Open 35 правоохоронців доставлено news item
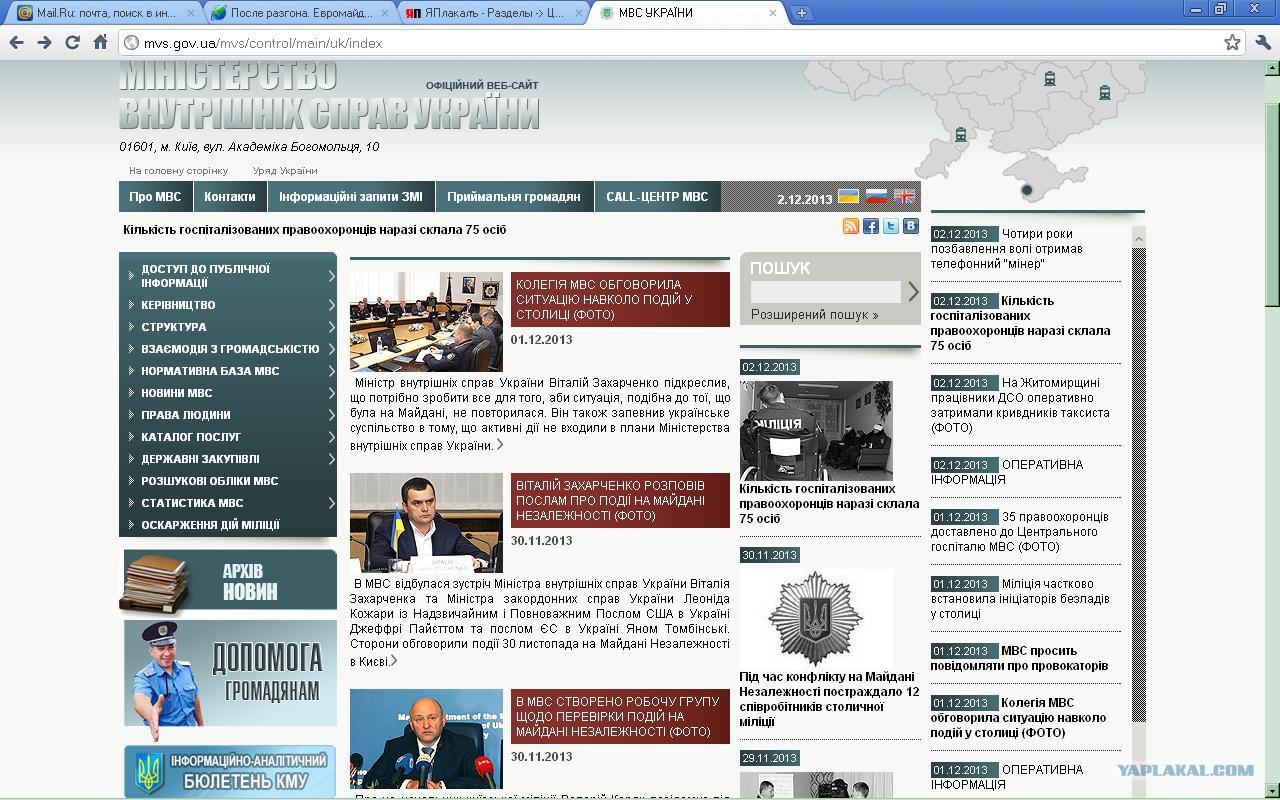Screen dimensions: 1280x800 pos(1020,532)
